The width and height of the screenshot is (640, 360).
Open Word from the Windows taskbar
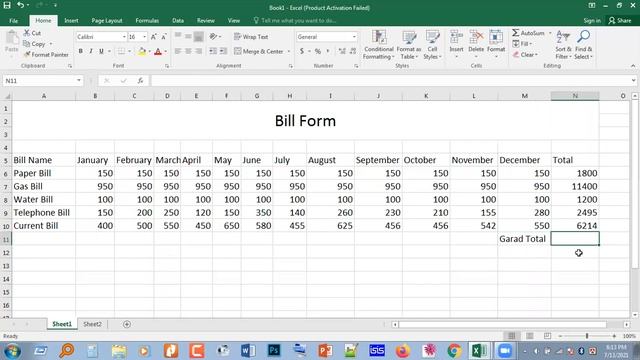(248, 351)
